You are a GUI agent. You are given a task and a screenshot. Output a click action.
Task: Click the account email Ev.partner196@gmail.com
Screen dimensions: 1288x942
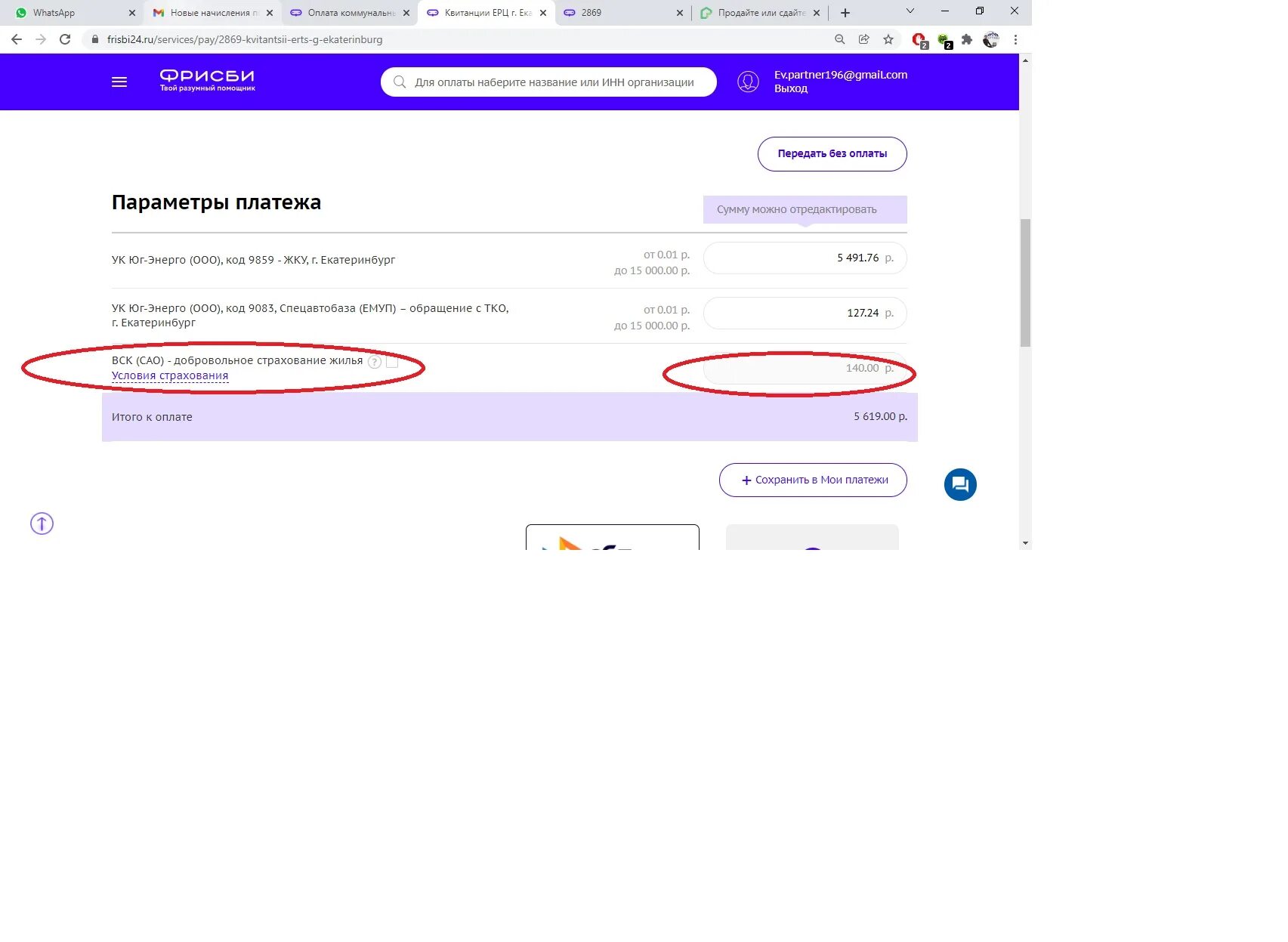(841, 75)
